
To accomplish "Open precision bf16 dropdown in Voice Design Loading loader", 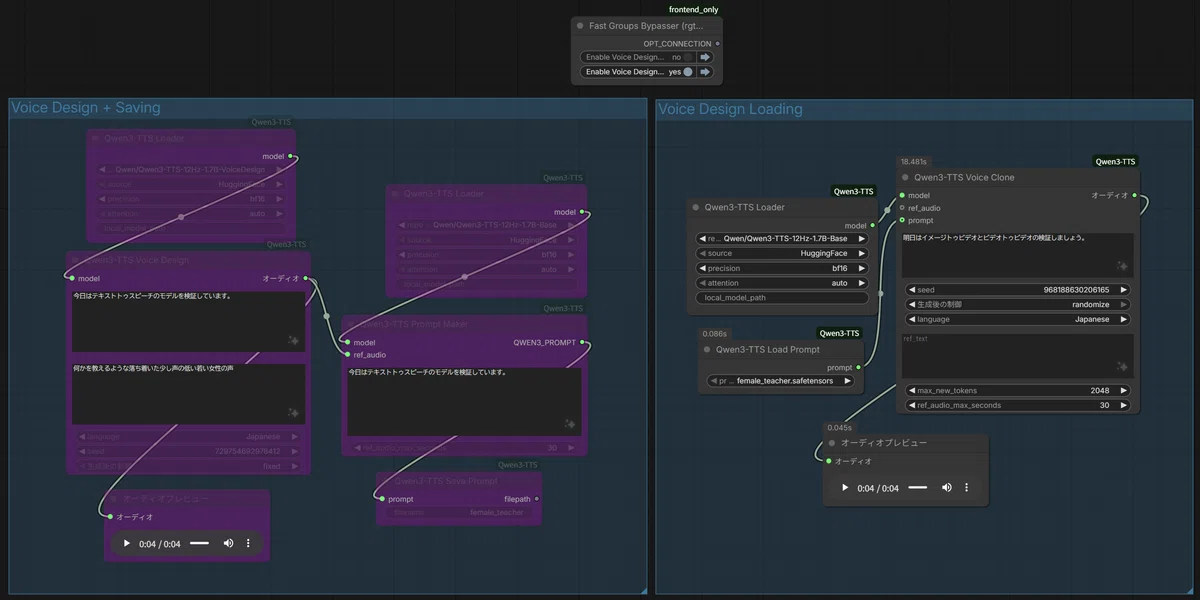I will tap(782, 268).
